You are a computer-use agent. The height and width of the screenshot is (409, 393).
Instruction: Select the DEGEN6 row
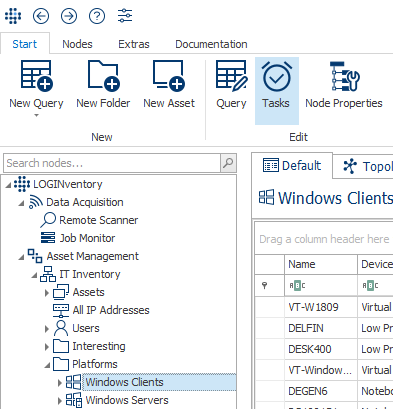(x=324, y=391)
